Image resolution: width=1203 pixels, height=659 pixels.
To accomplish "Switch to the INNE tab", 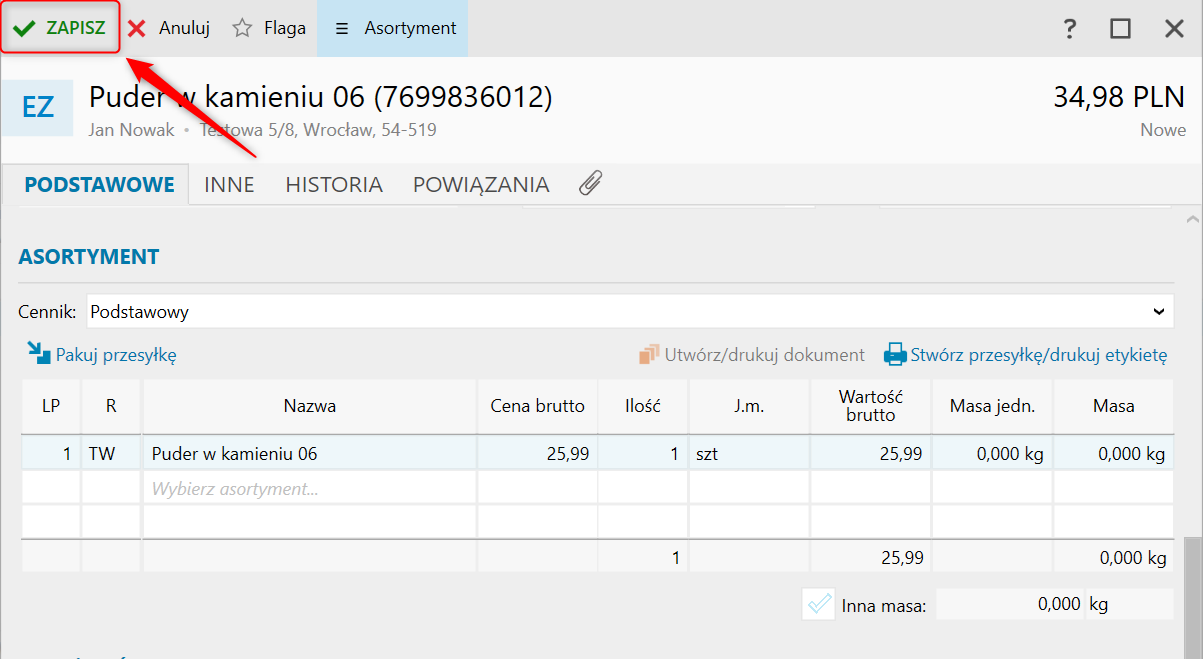I will pyautogui.click(x=229, y=185).
